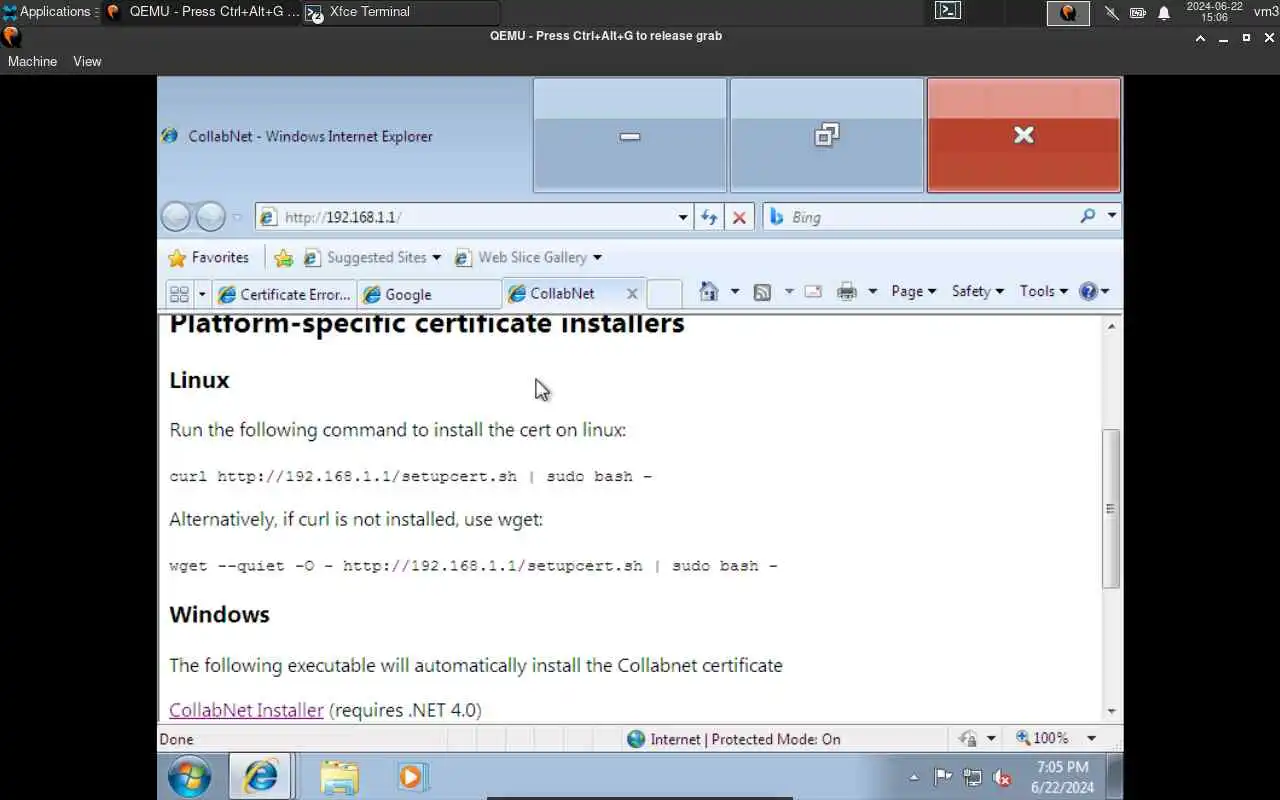
Task: Refresh the page with the Refresh icon
Action: coord(709,217)
